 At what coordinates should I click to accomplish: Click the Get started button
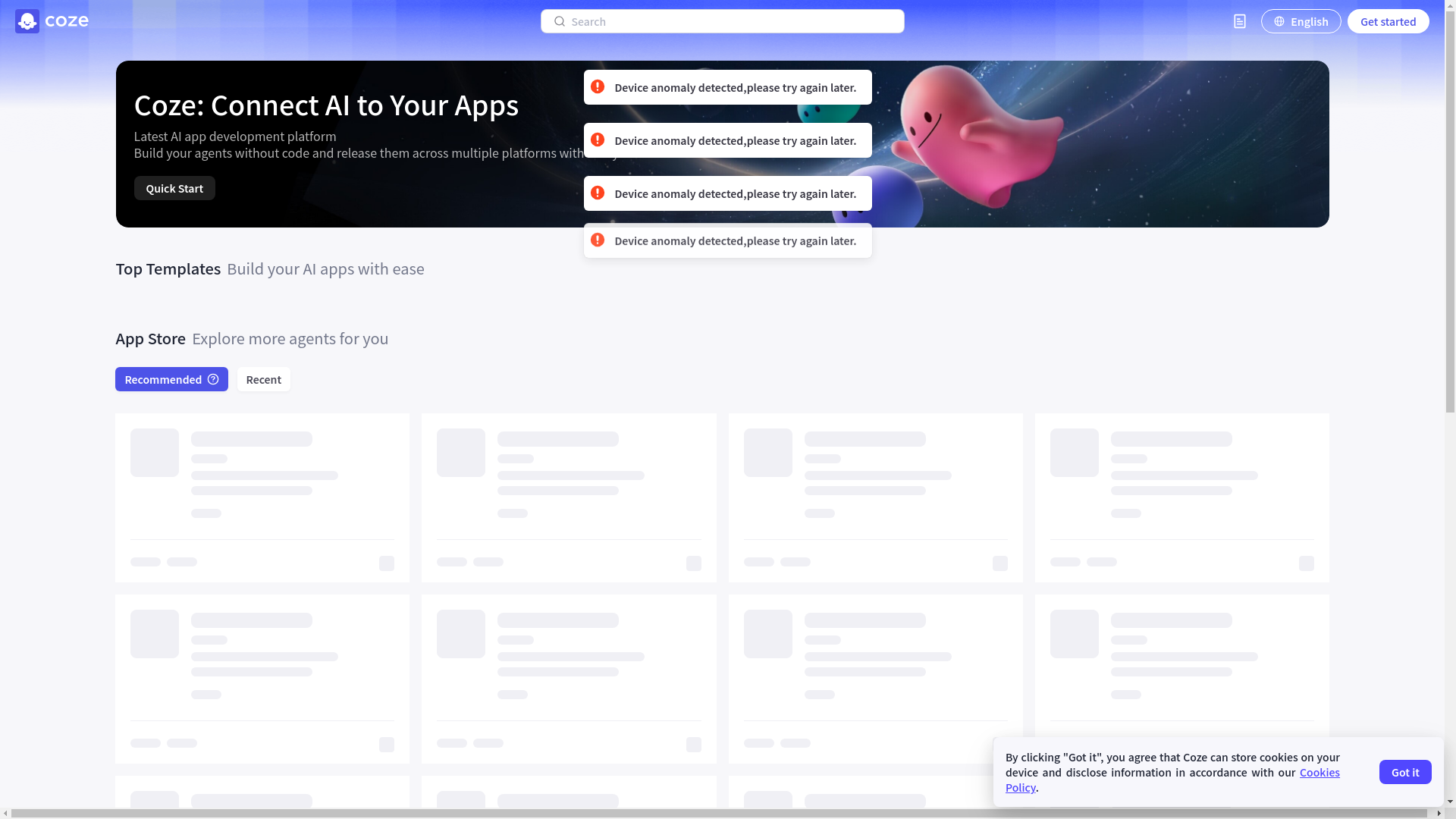[1388, 21]
